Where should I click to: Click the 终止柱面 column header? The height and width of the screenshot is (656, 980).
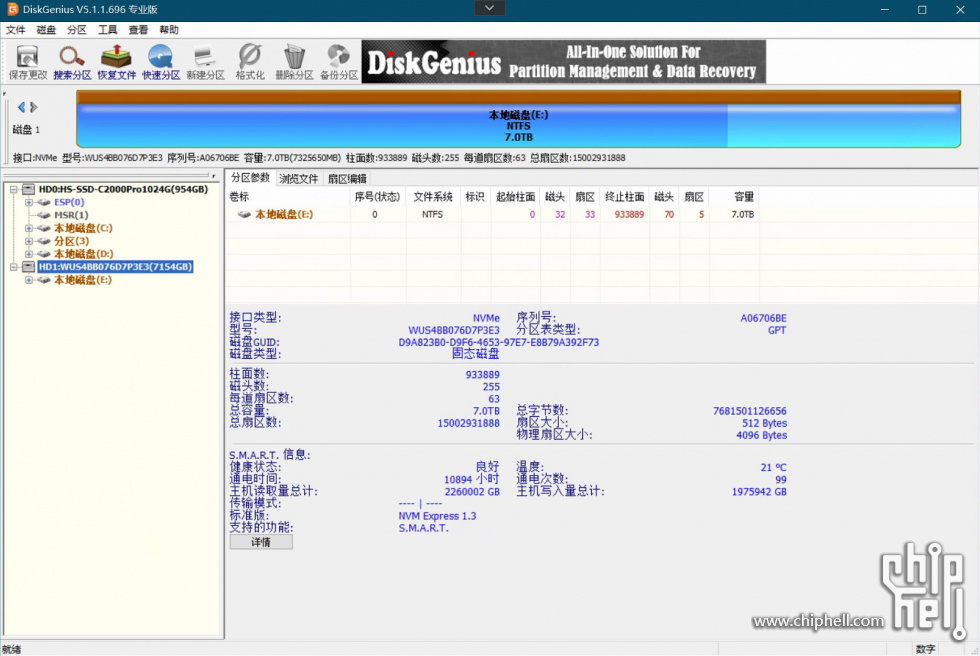[624, 197]
